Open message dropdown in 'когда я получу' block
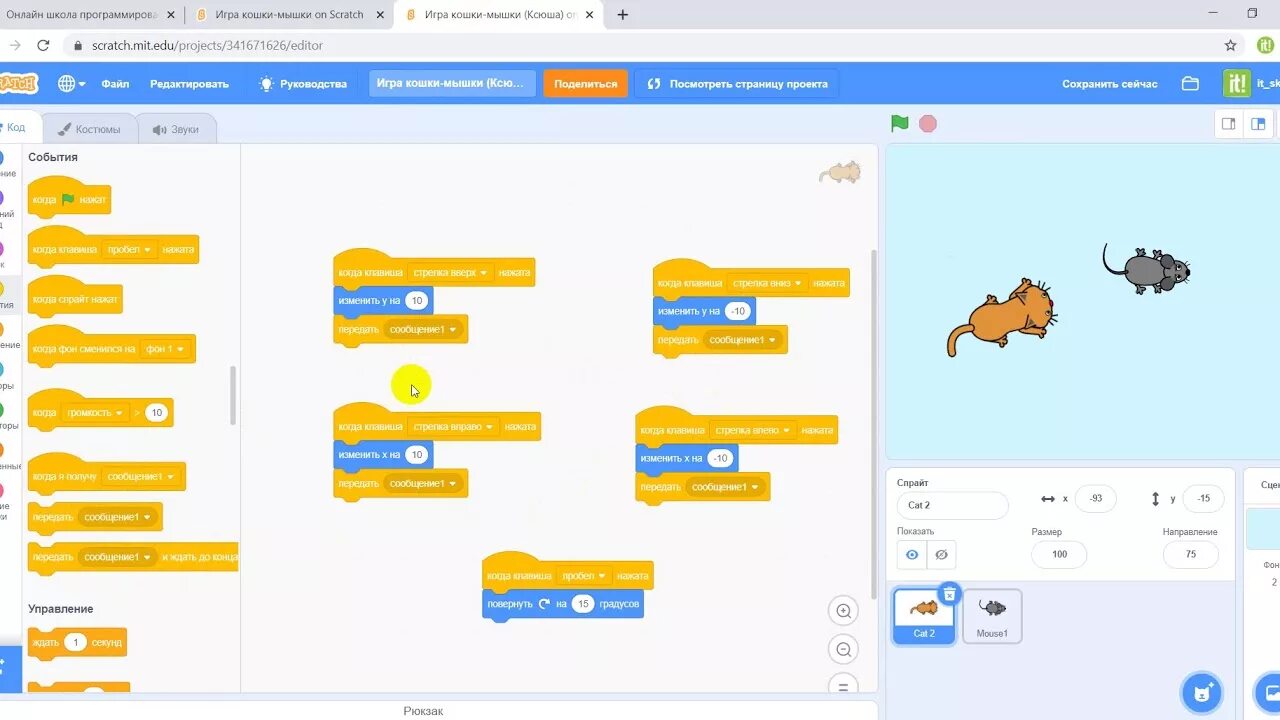Screen dimensions: 1280x720 click(x=141, y=476)
